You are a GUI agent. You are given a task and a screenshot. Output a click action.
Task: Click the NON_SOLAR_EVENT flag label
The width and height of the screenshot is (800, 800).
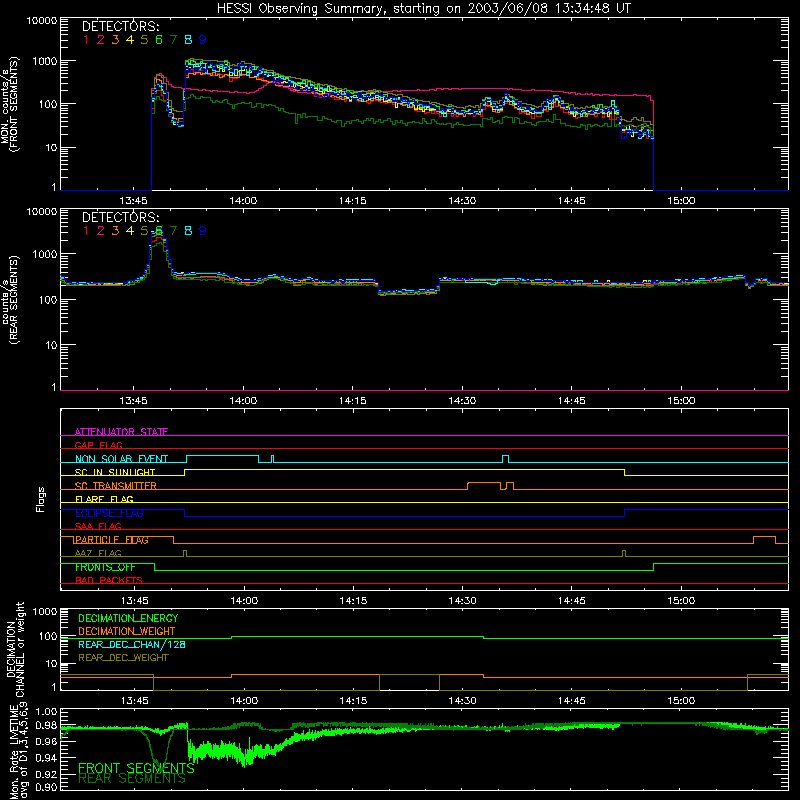click(121, 459)
